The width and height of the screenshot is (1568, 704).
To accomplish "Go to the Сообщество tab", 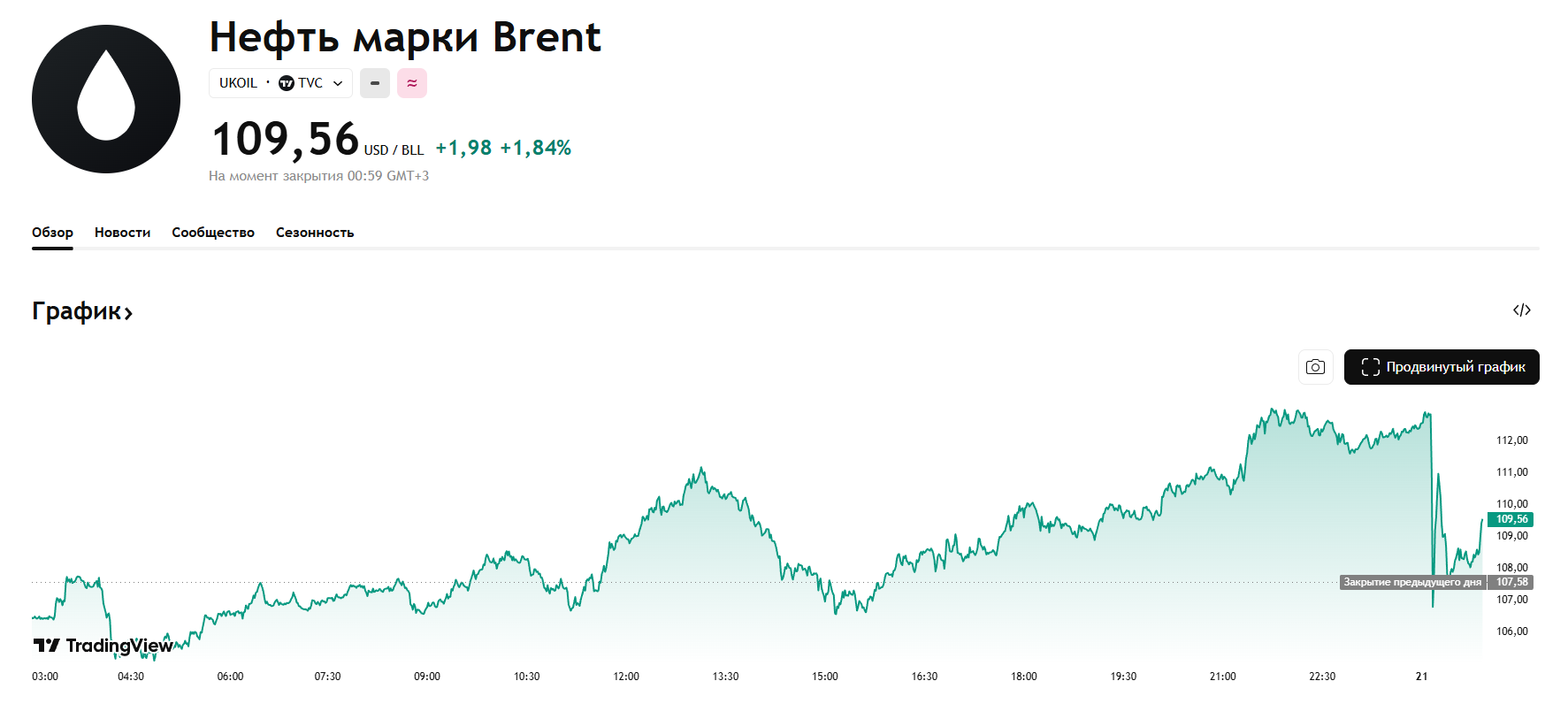I will tap(213, 233).
